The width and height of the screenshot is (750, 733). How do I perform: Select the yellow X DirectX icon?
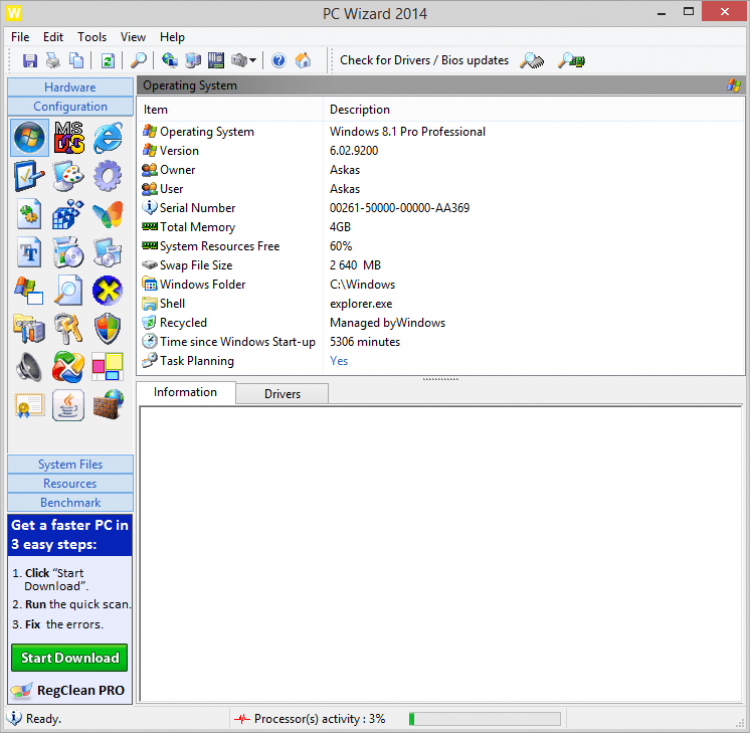pos(108,290)
